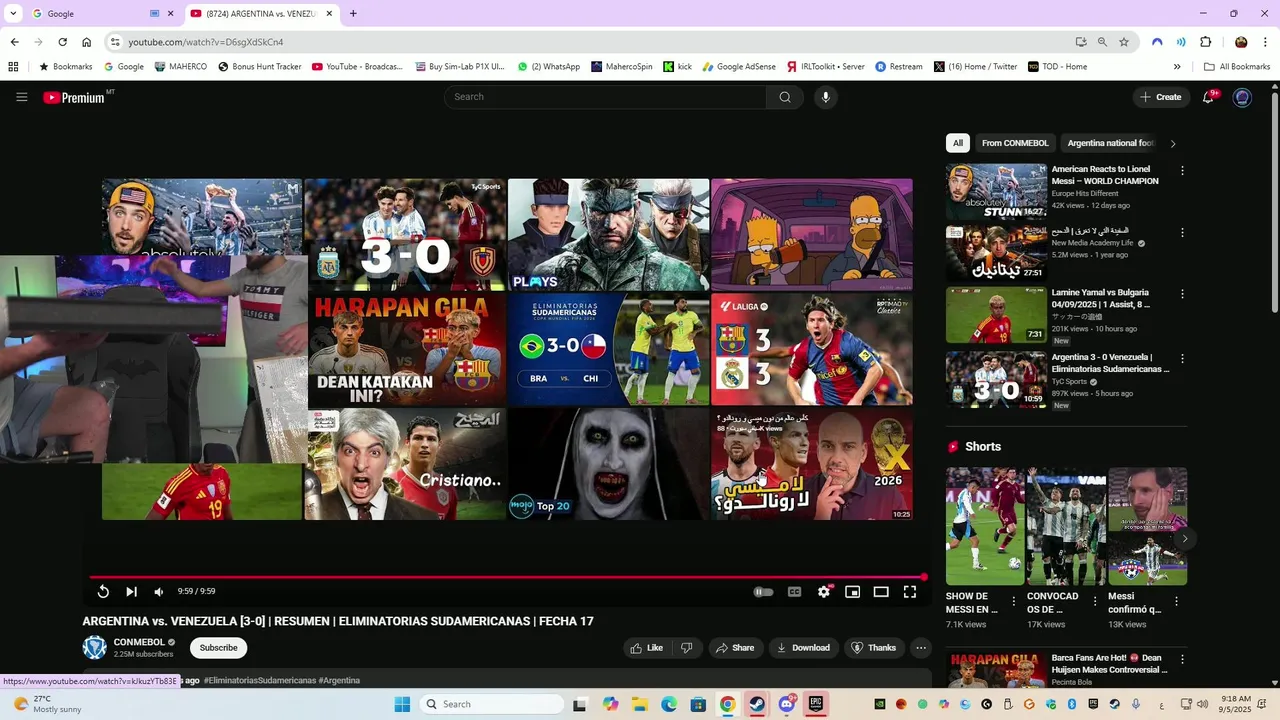Click the address bar URL
The height and width of the screenshot is (720, 1280).
pos(205,42)
